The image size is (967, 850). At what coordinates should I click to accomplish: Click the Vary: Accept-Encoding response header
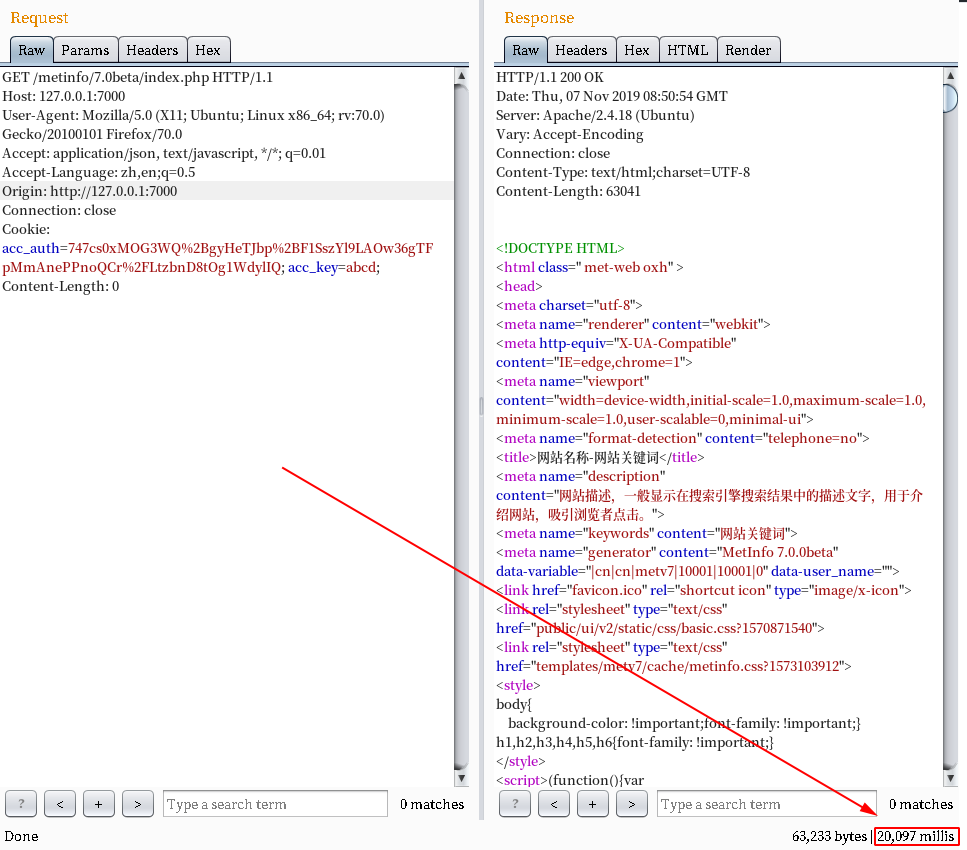[x=569, y=134]
